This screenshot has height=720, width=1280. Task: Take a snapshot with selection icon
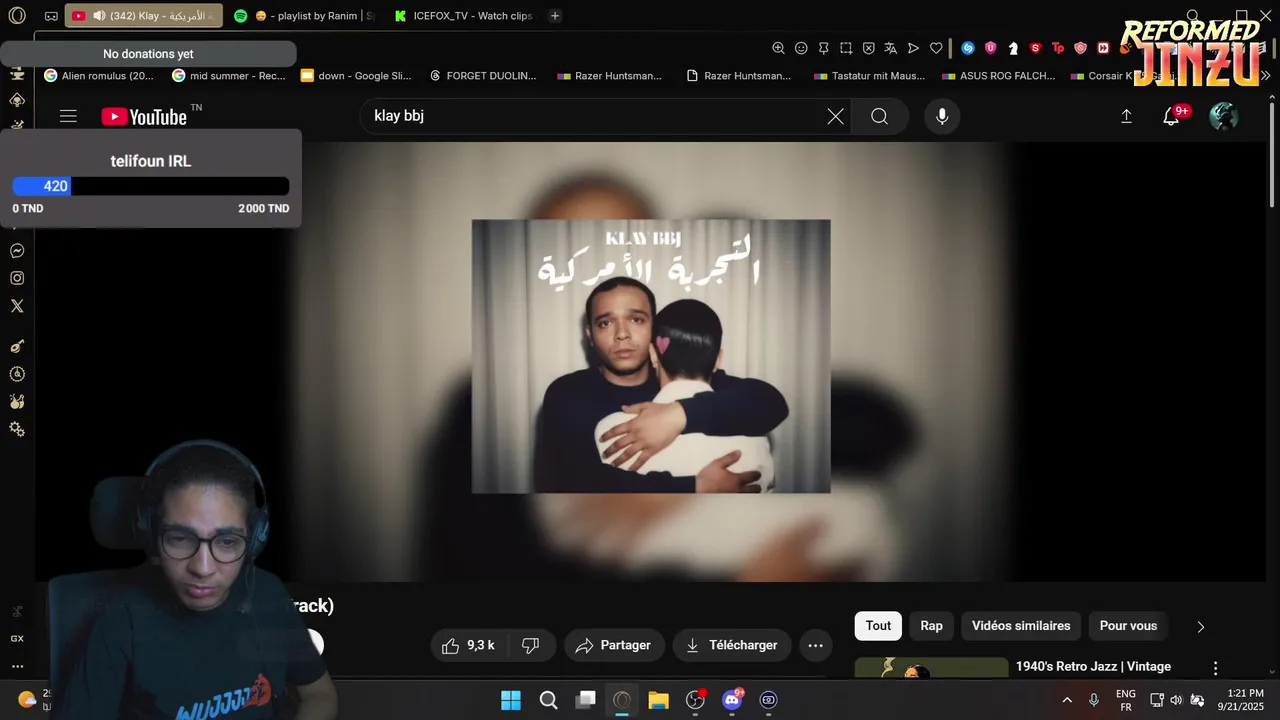846,48
